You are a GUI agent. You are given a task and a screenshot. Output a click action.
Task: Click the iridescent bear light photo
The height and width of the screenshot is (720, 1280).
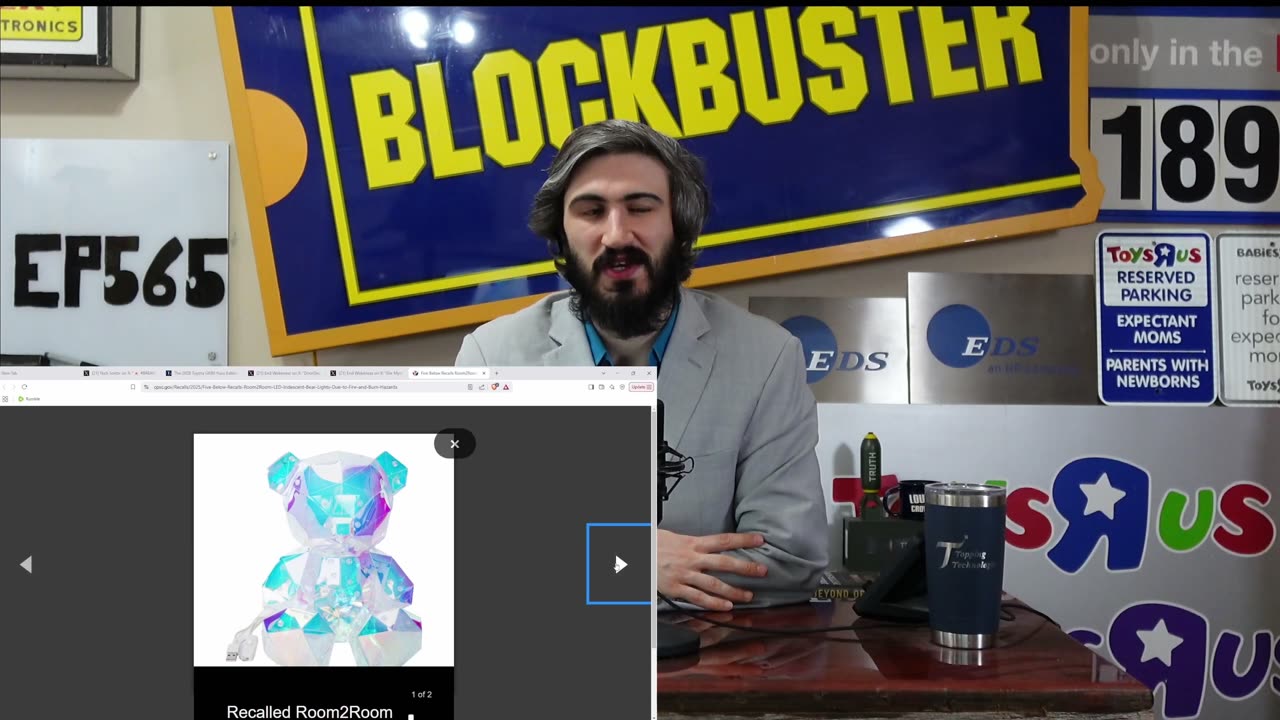tap(324, 550)
